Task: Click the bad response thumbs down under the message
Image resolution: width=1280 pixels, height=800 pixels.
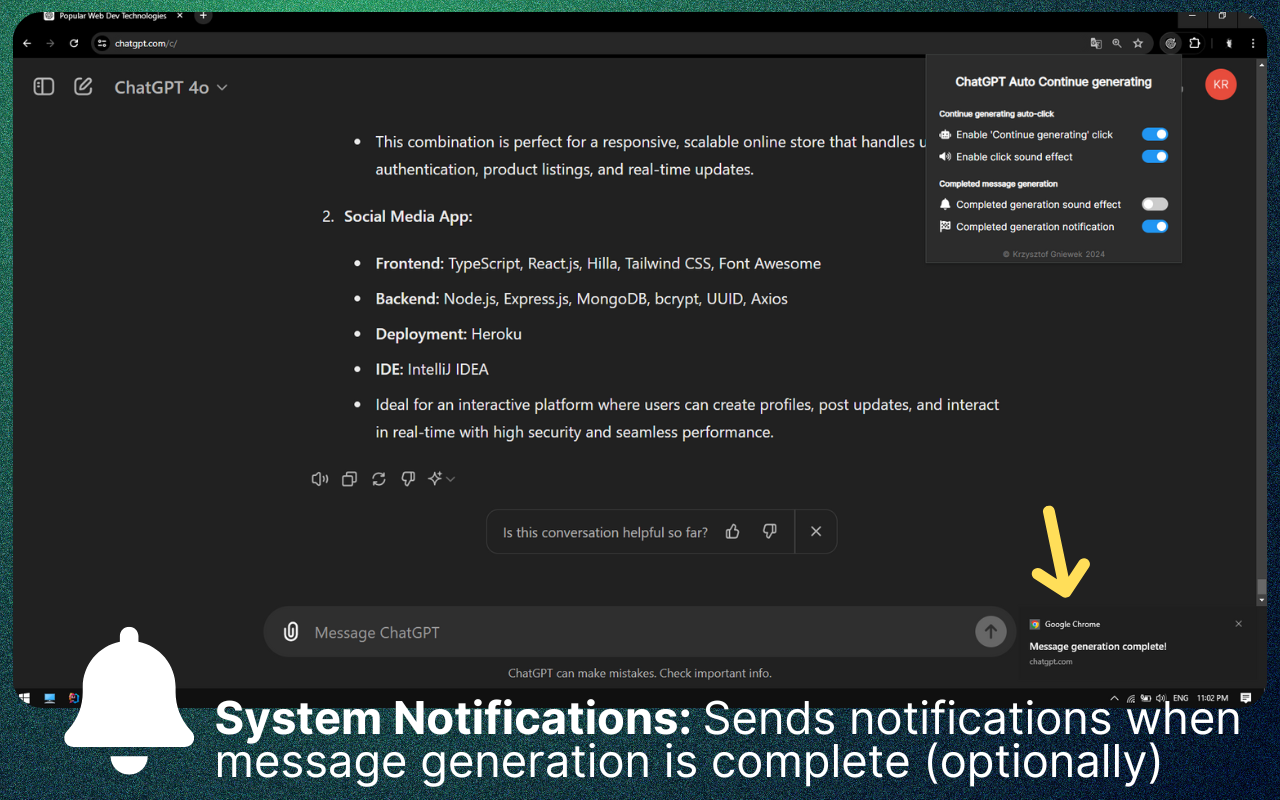Action: 408,479
